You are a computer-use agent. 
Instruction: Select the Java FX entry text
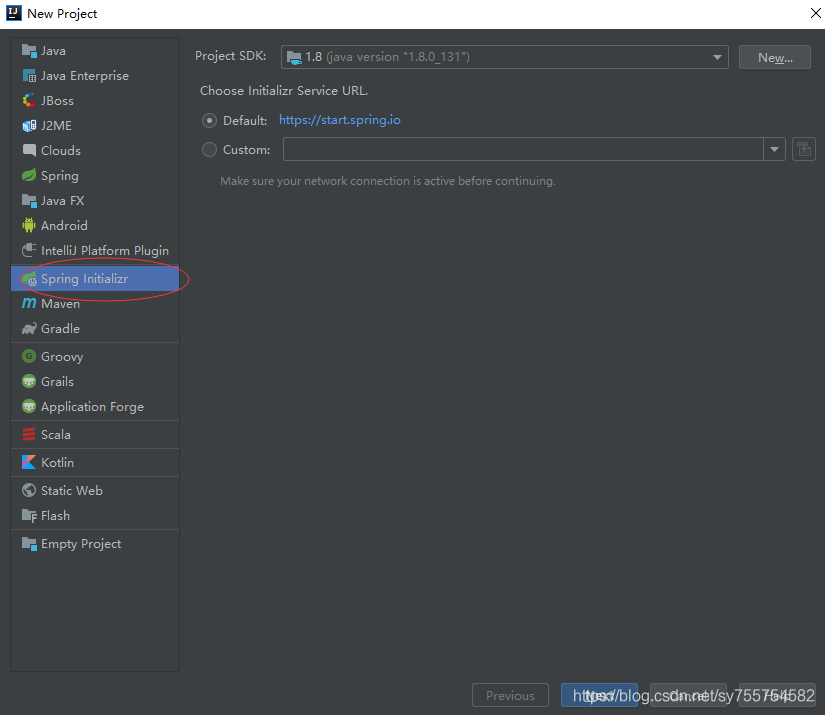(63, 200)
